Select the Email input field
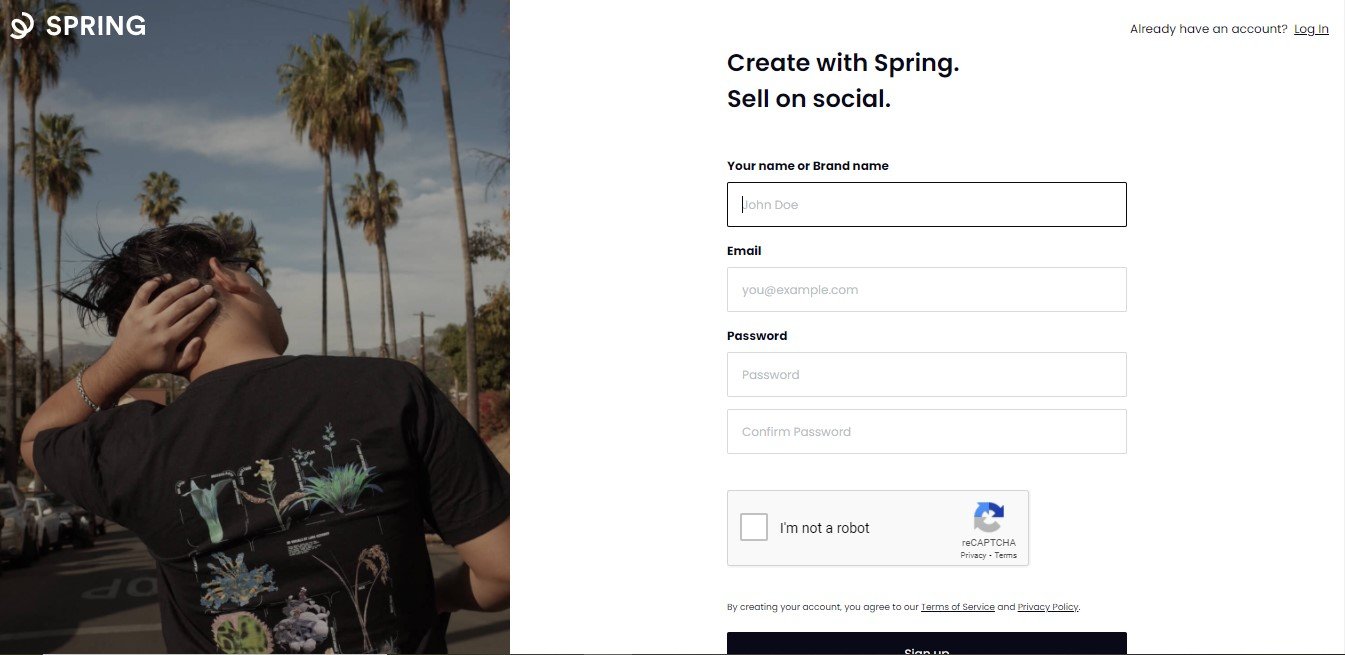This screenshot has height=655, width=1345. (x=926, y=289)
